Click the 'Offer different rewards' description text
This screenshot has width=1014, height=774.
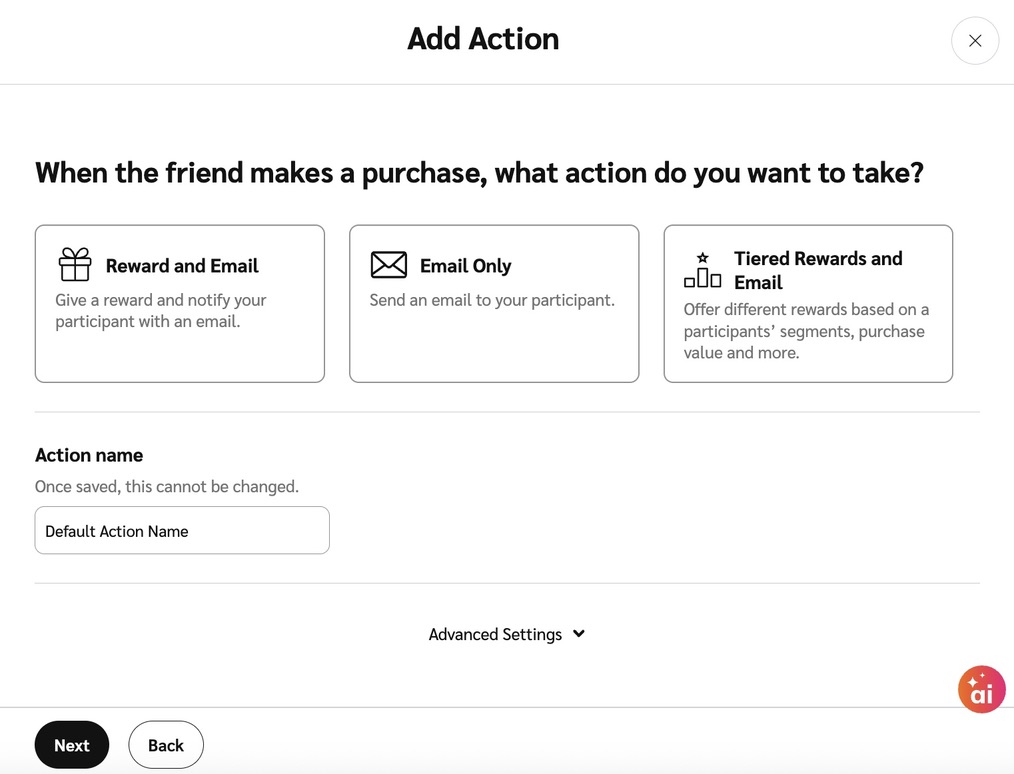805,331
